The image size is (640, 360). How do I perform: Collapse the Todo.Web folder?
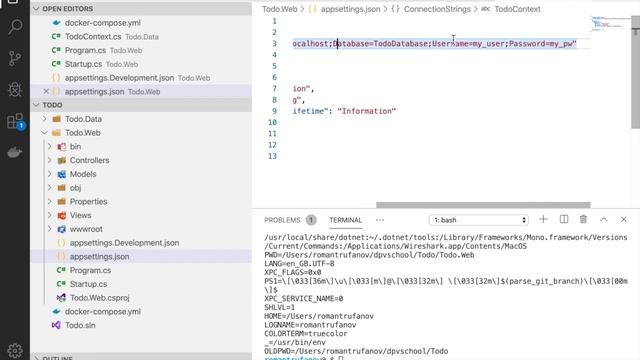pos(44,133)
